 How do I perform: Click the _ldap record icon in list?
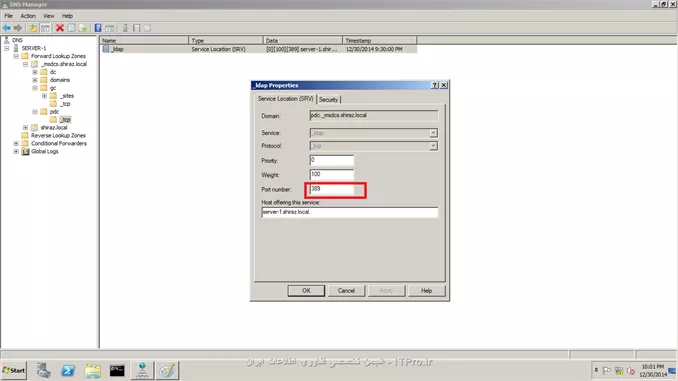[106, 49]
